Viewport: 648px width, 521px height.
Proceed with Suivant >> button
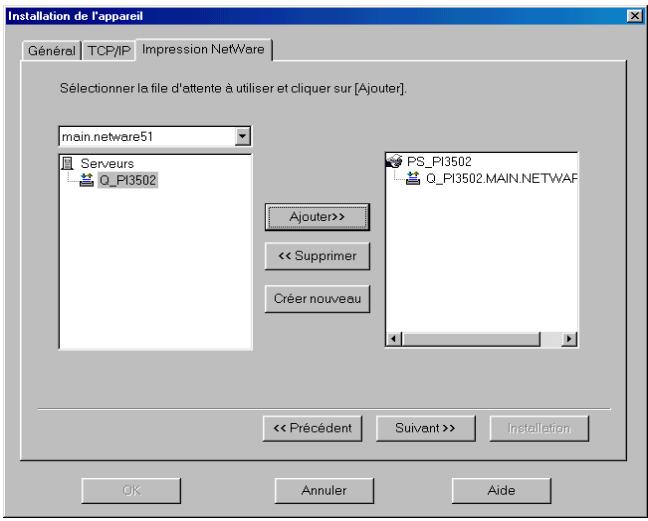[x=426, y=428]
